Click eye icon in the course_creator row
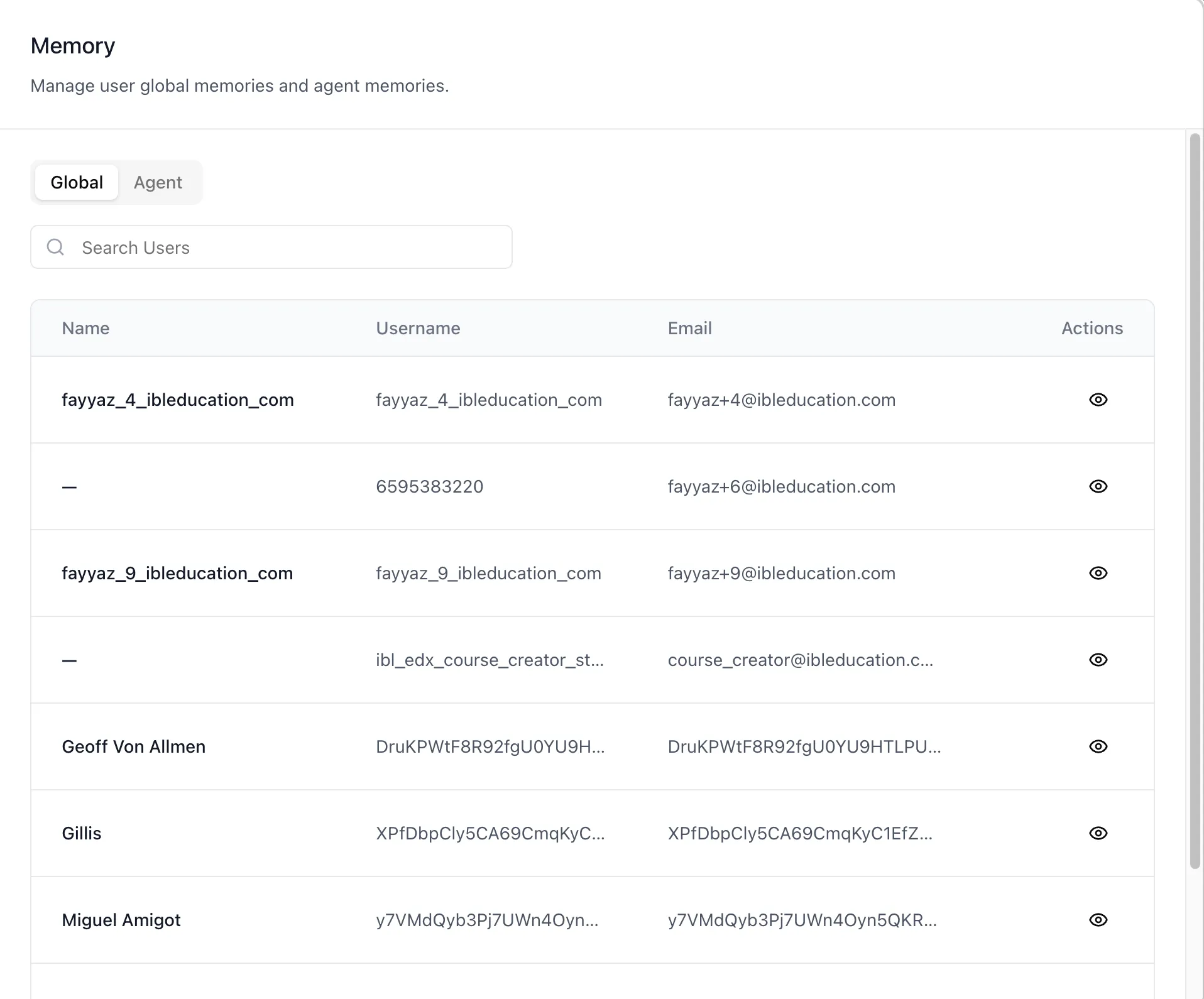 (x=1098, y=660)
